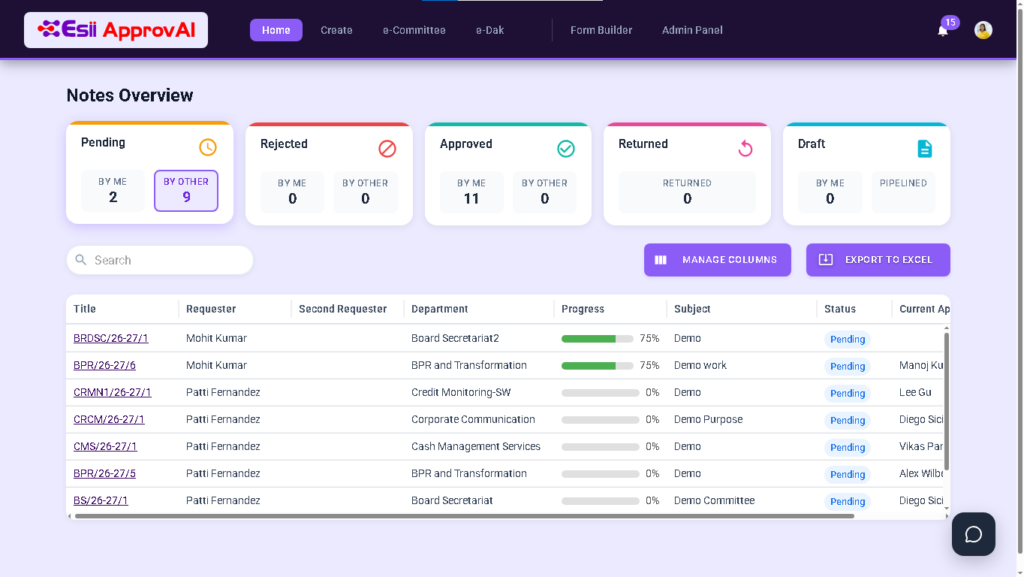Click the Export to Excel button
This screenshot has height=577, width=1024.
click(x=878, y=260)
